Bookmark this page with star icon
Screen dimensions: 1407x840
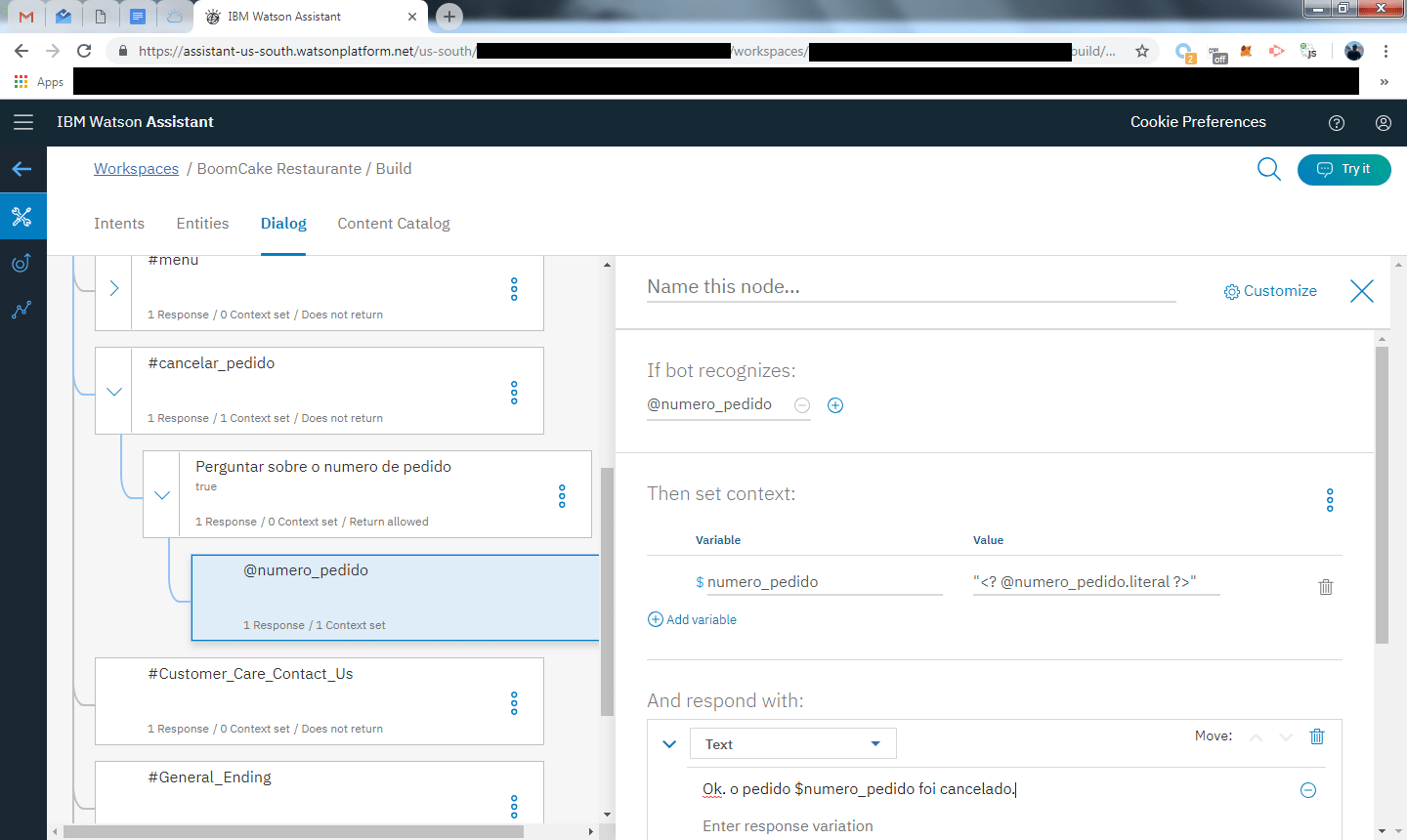point(1141,51)
